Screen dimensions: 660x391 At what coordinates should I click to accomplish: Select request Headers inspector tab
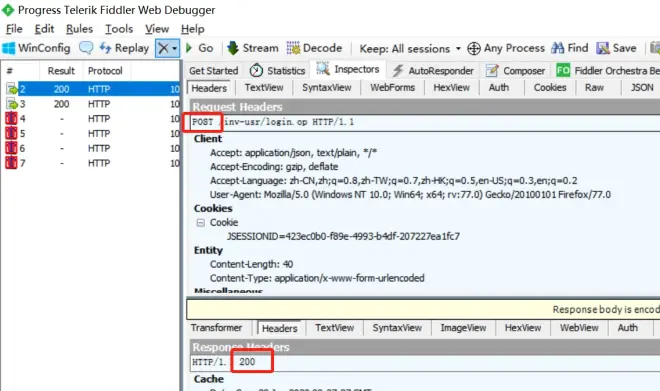209,88
